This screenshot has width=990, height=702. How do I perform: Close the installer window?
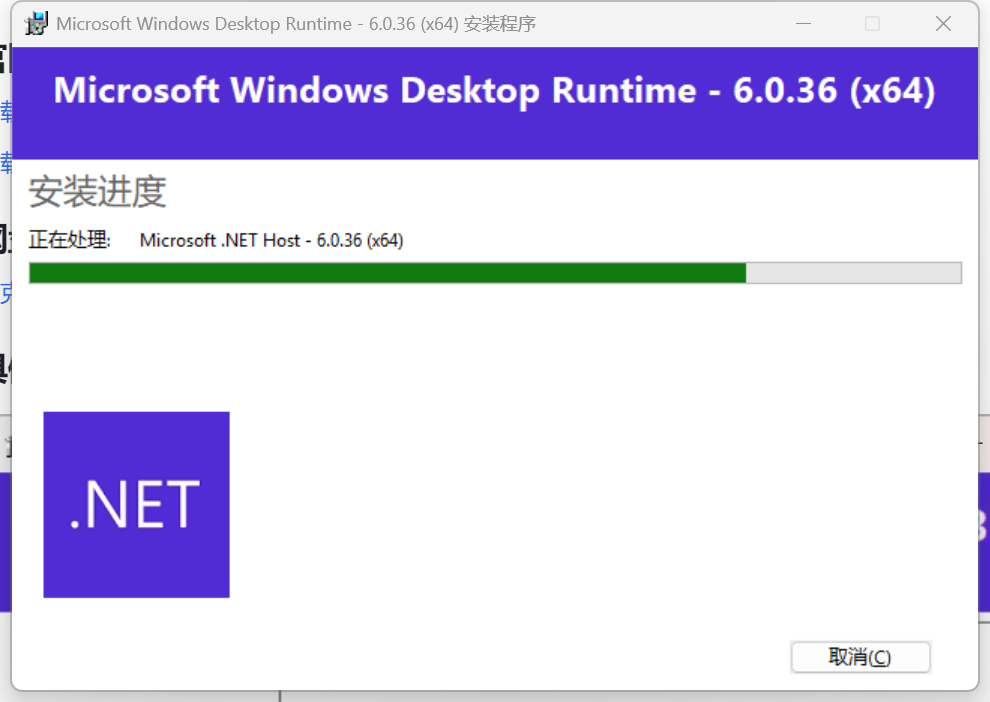pyautogui.click(x=943, y=24)
